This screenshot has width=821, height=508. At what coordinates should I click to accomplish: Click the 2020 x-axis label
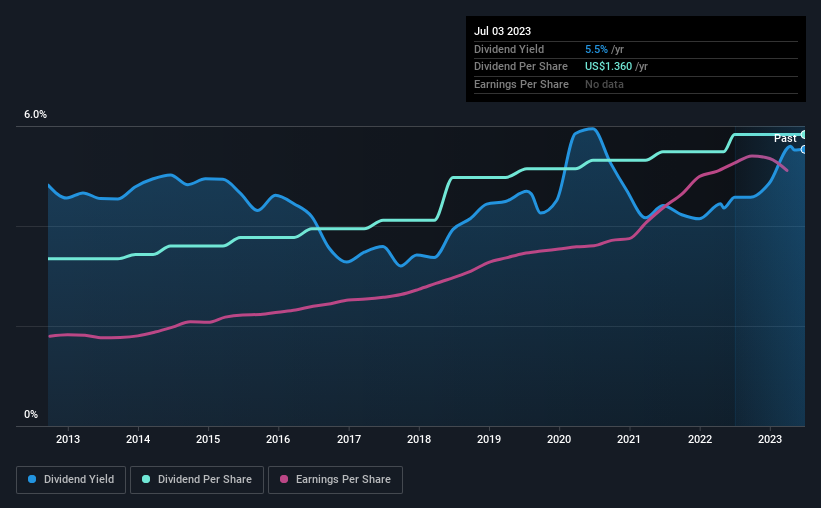[559, 439]
